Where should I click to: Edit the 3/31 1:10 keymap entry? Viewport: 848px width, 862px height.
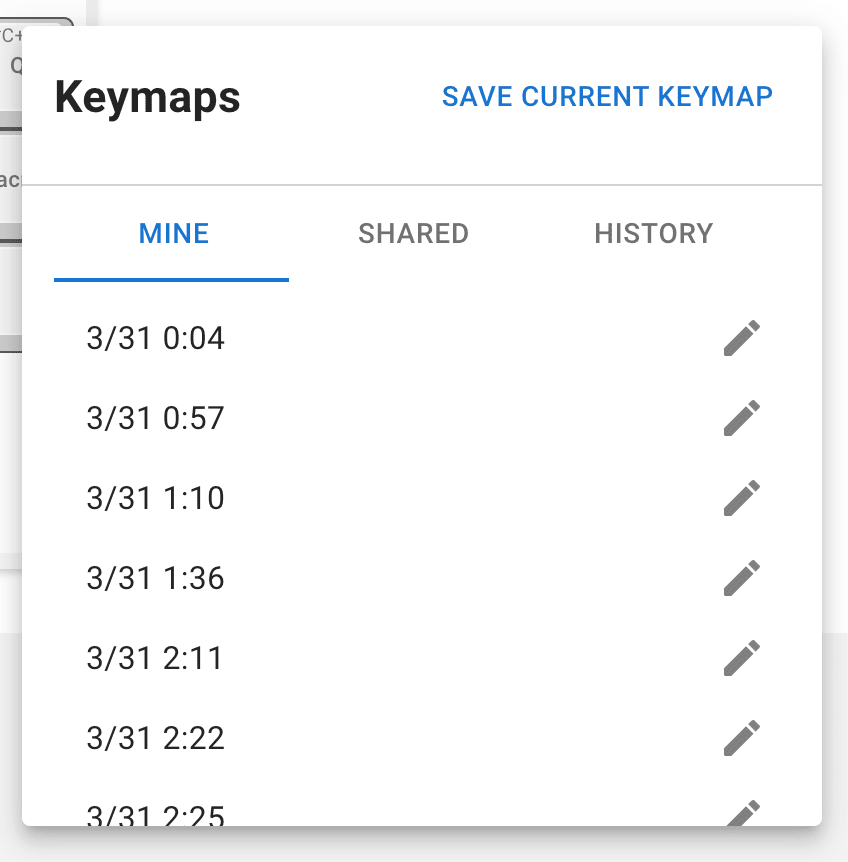click(742, 498)
